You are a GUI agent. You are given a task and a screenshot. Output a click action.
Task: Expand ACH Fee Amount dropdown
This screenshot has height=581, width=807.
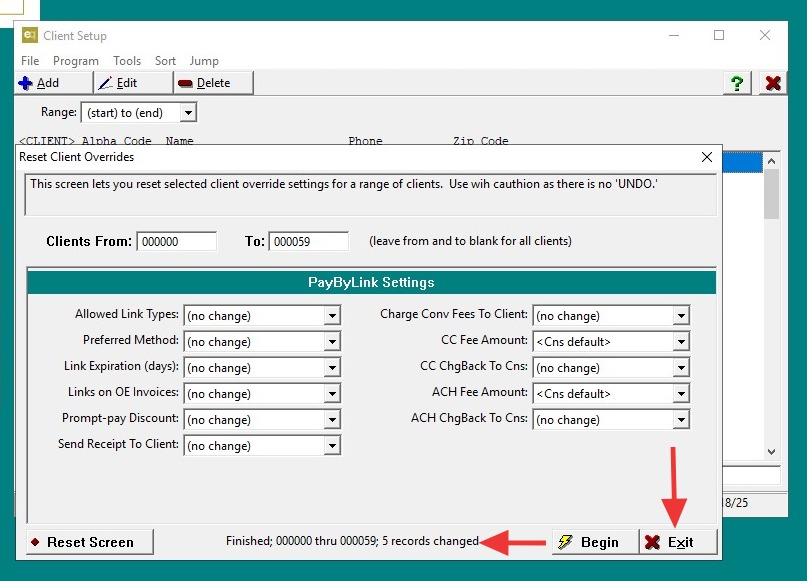click(x=681, y=394)
